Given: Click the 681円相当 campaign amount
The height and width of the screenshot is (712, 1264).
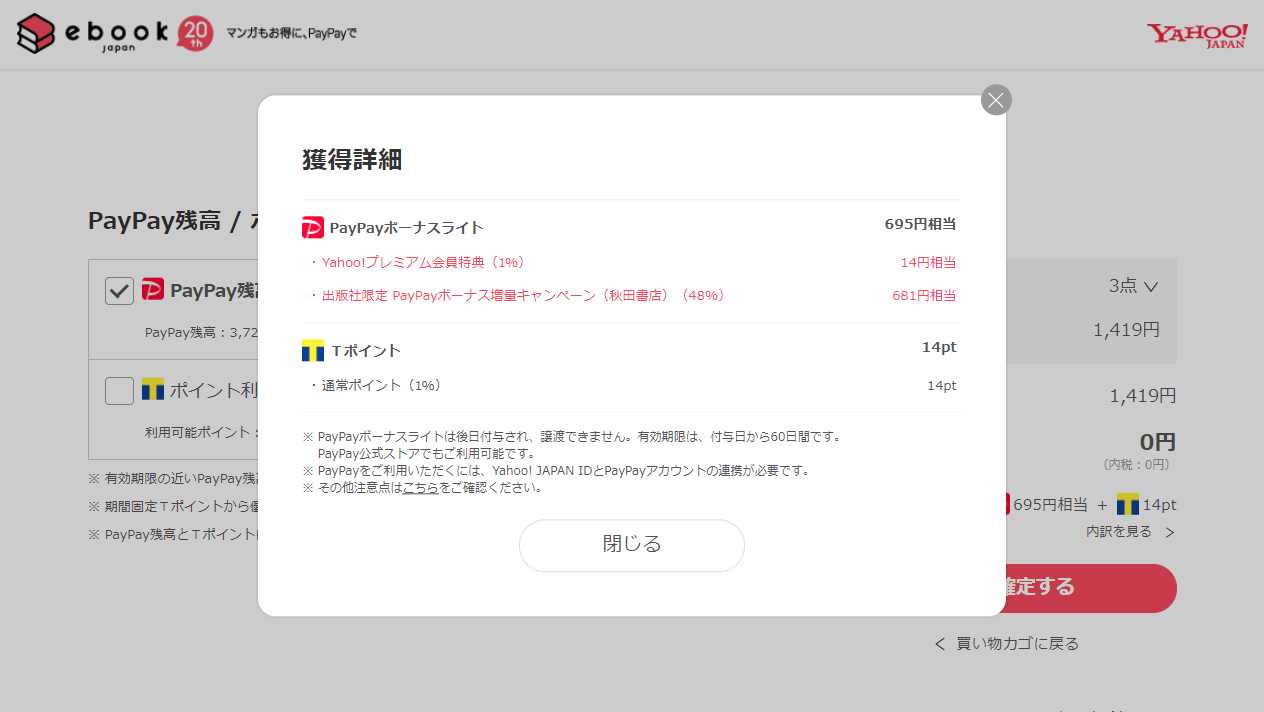Looking at the screenshot, I should tap(924, 295).
